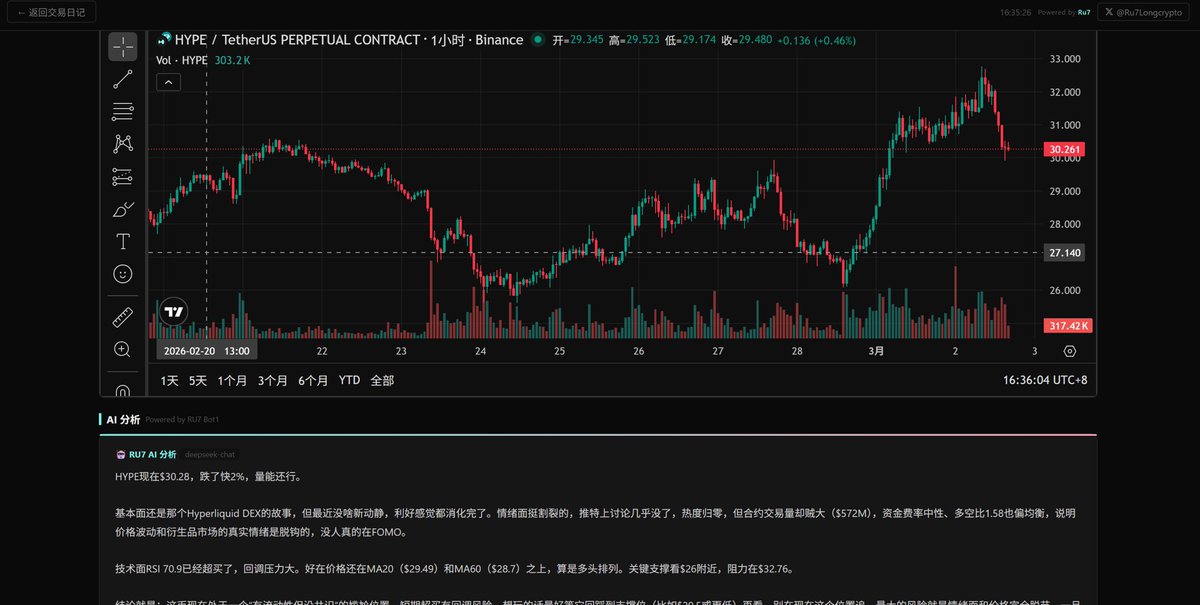Set time range to 5天

coord(198,380)
